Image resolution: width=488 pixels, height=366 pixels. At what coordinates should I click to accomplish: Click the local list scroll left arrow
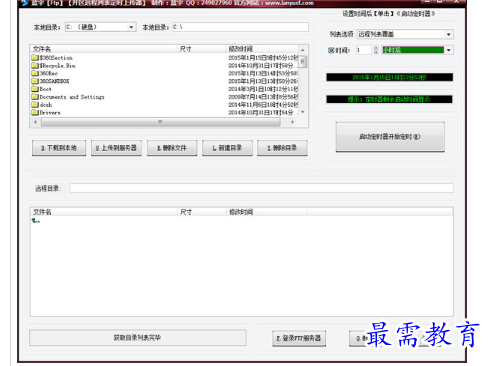coord(35,122)
